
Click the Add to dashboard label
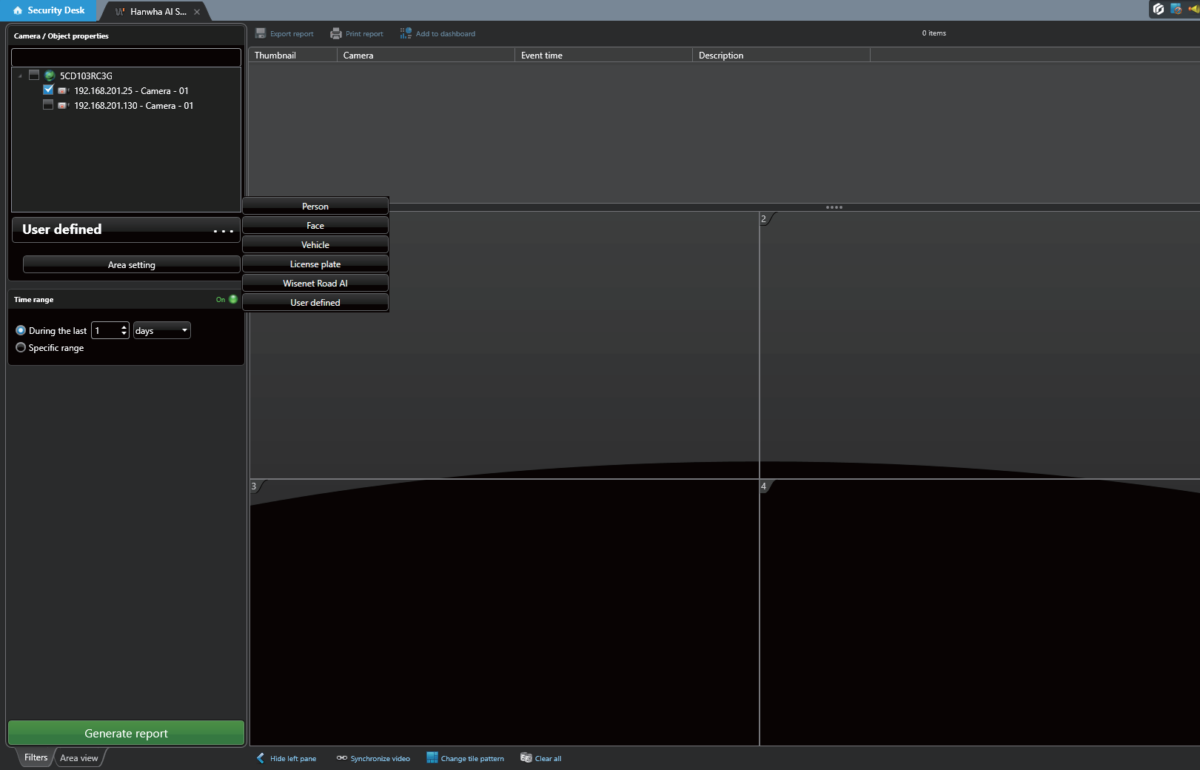[x=445, y=34]
